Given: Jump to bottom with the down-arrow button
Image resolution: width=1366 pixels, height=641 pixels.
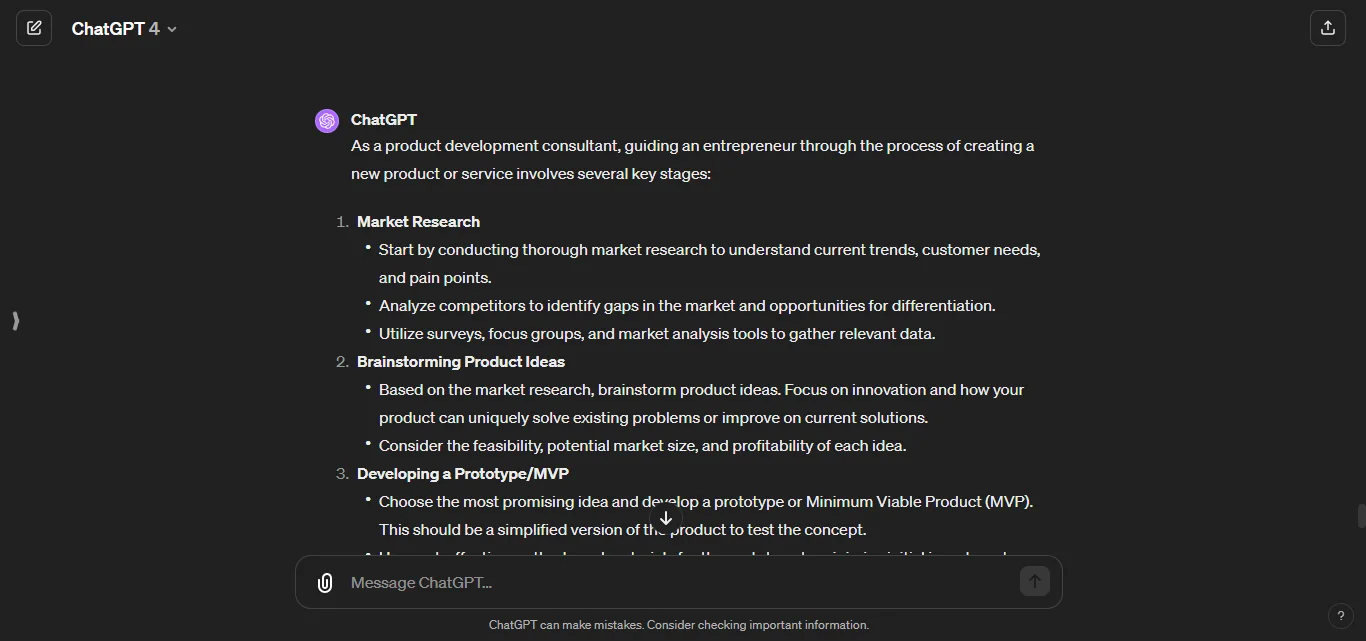Looking at the screenshot, I should click(666, 518).
